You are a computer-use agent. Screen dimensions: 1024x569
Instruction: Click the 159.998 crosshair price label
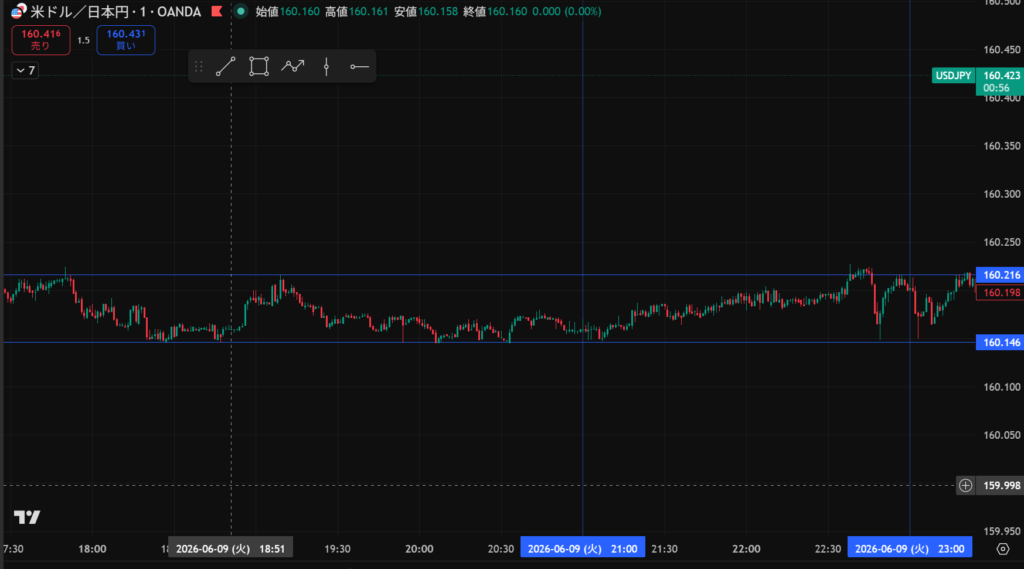(x=1000, y=485)
